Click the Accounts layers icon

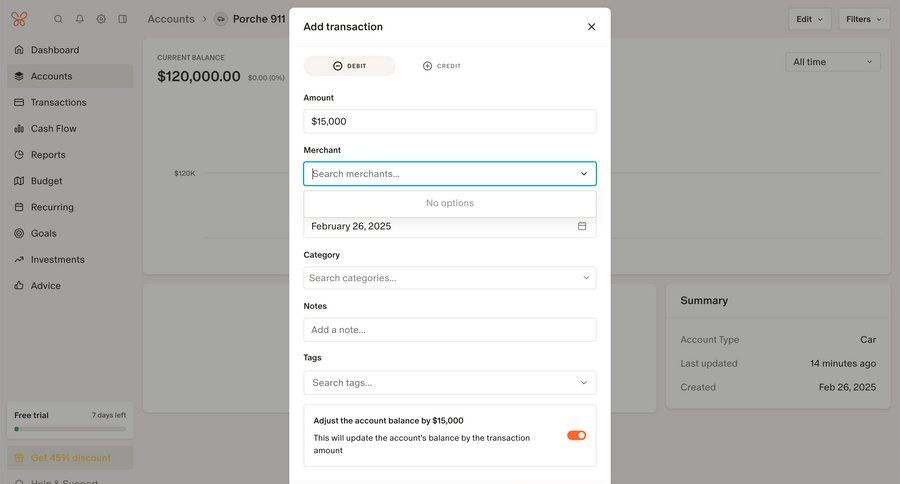point(19,76)
